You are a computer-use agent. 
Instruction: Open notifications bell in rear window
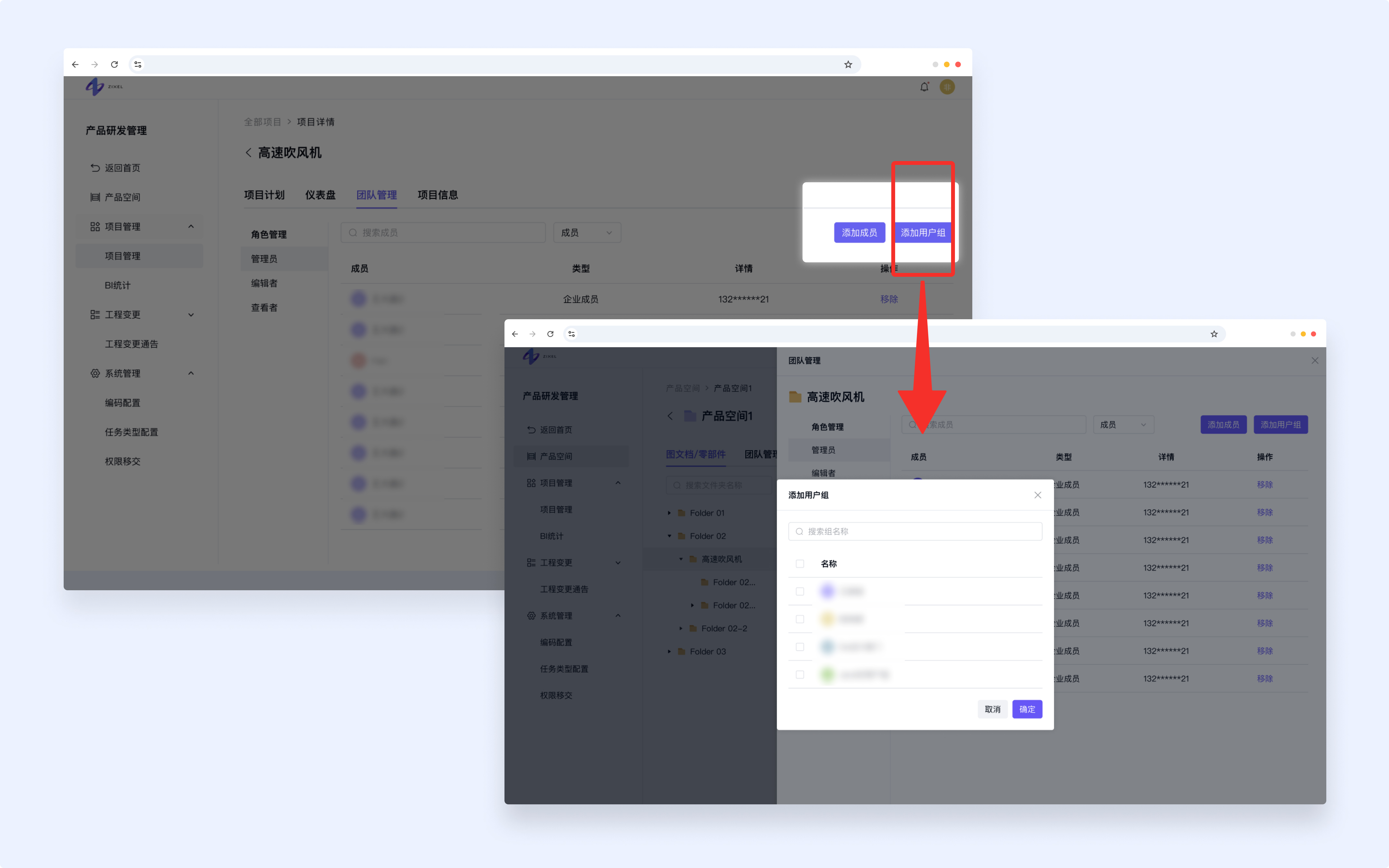pyautogui.click(x=924, y=87)
